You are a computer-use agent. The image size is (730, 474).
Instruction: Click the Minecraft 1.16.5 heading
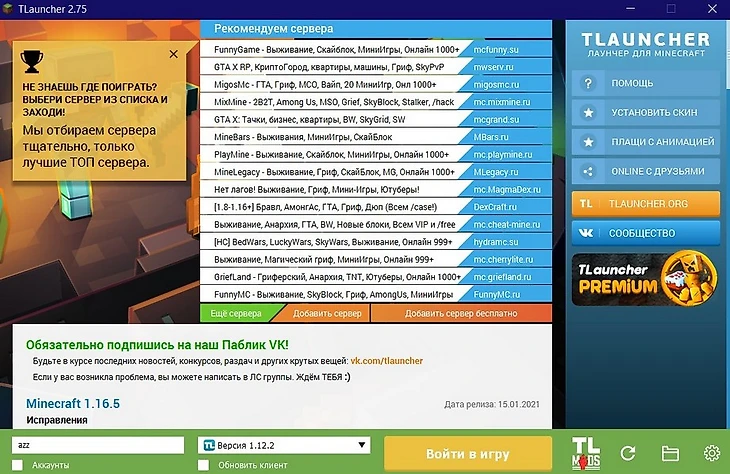[x=73, y=403]
